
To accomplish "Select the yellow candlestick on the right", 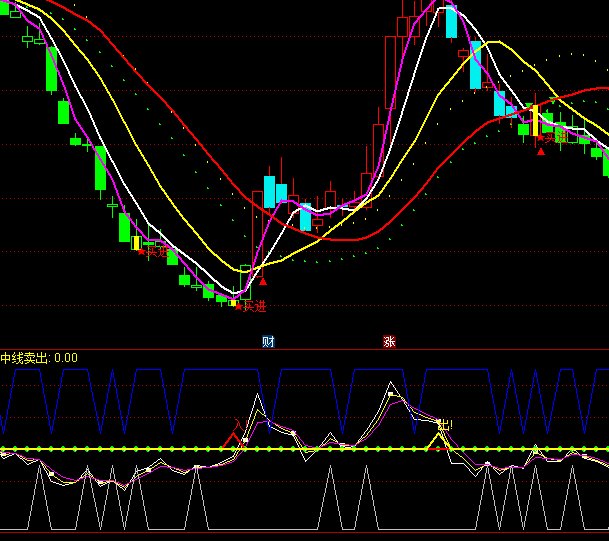I will (x=535, y=120).
